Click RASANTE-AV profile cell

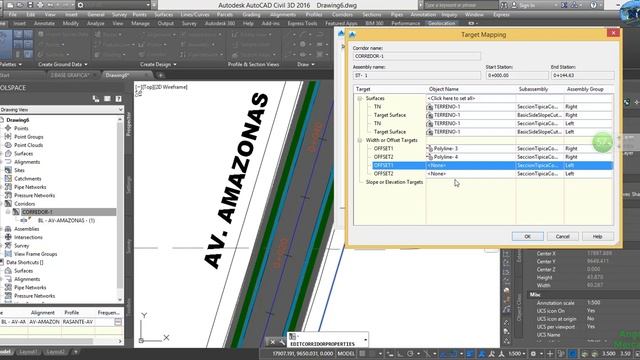[x=78, y=322]
